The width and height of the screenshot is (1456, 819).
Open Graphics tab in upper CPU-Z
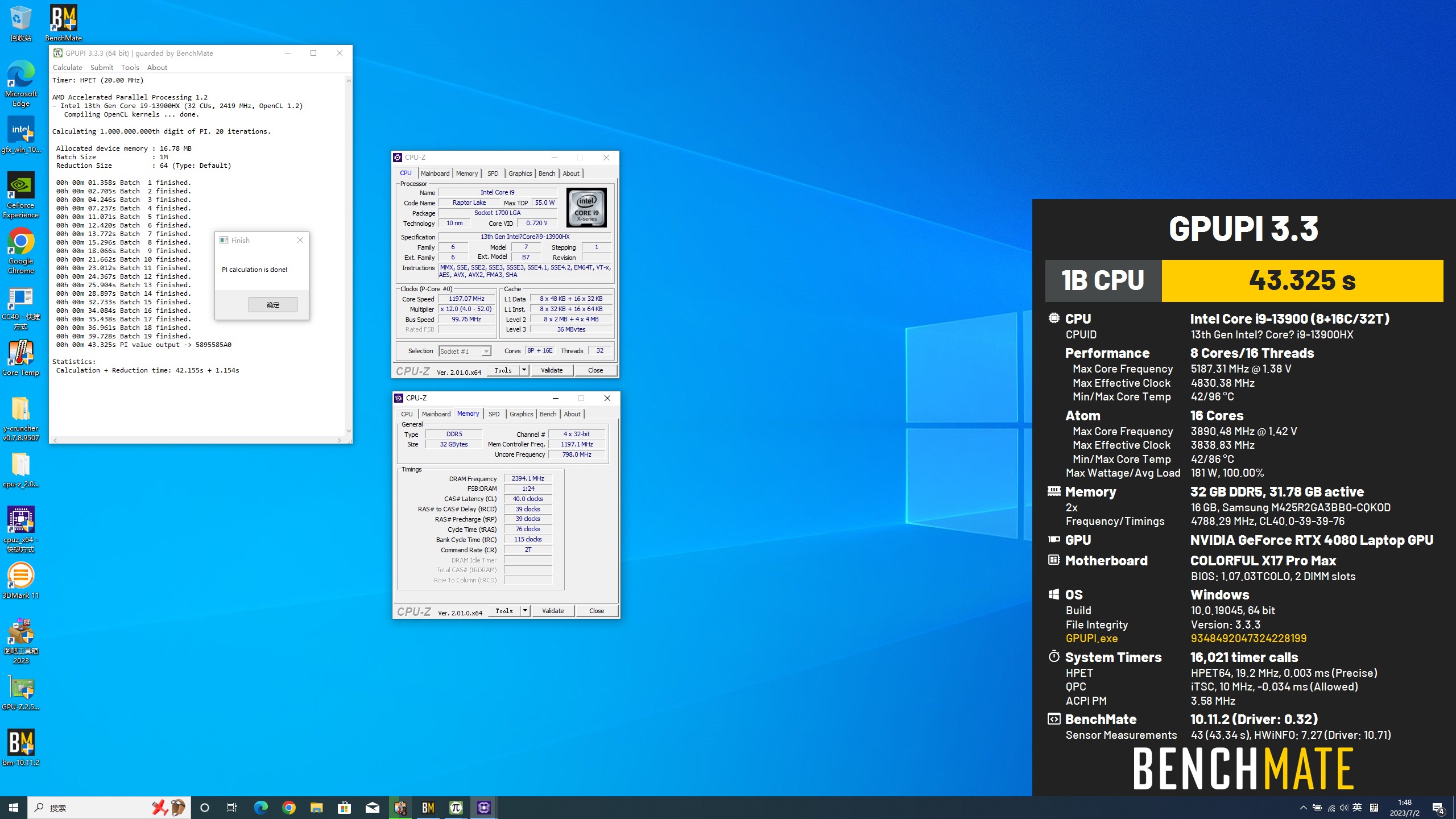click(520, 173)
